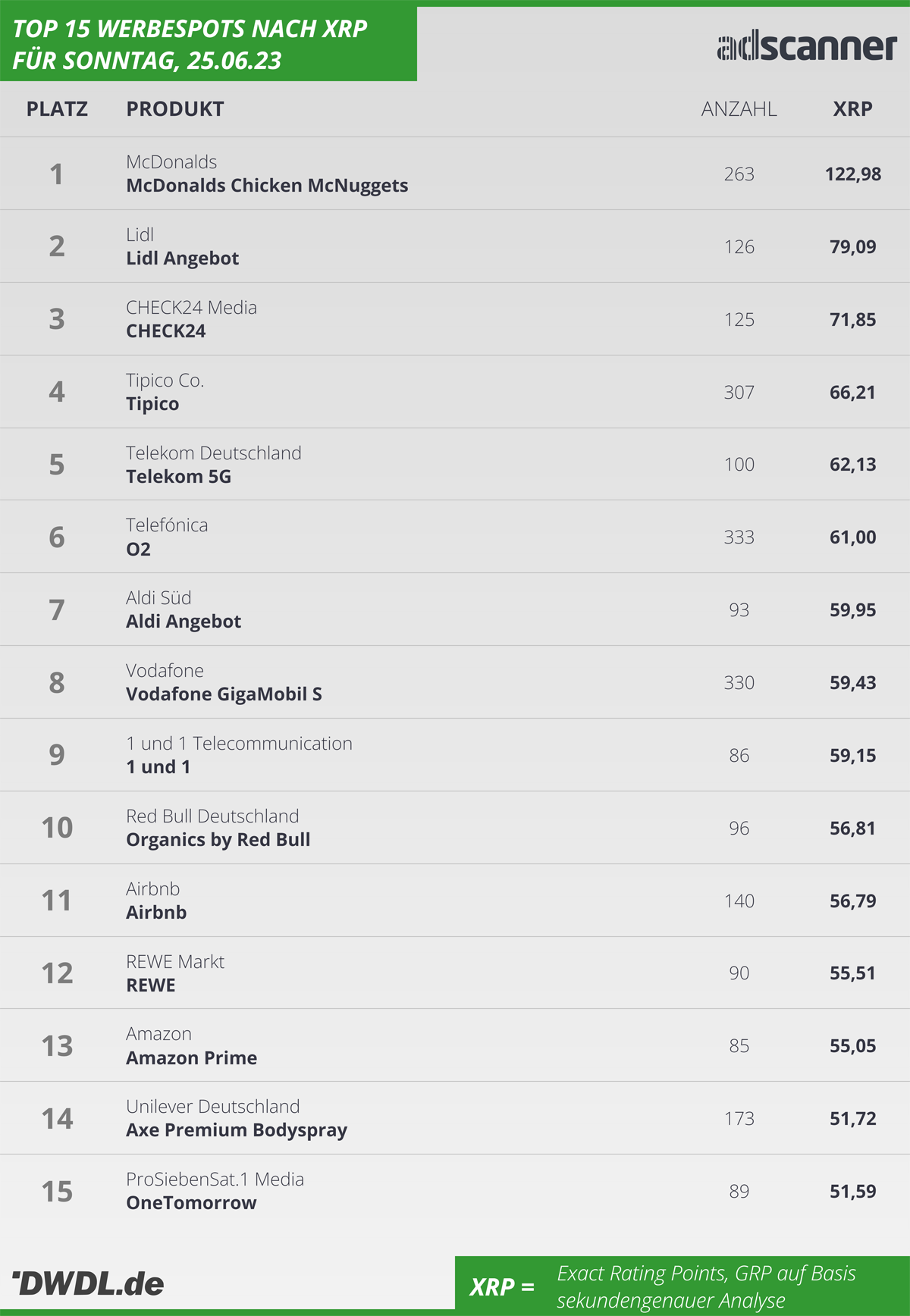Click the O2 product name
The height and width of the screenshot is (1316, 910).
tap(138, 550)
